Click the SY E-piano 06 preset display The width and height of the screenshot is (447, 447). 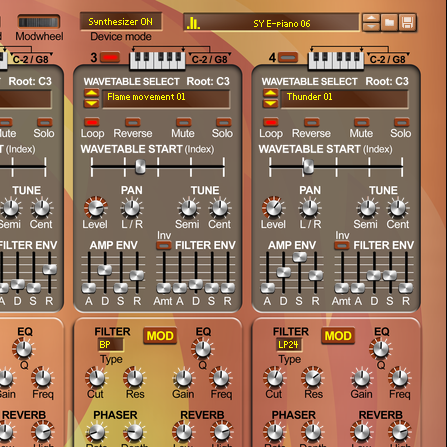point(271,23)
